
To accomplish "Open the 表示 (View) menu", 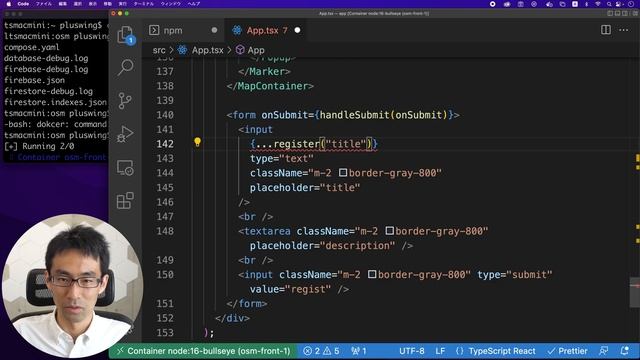I will (93, 4).
